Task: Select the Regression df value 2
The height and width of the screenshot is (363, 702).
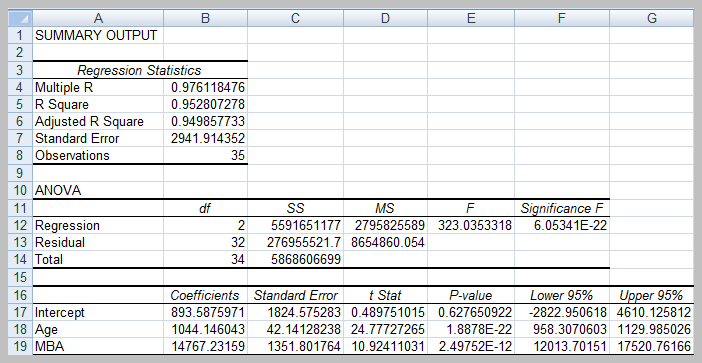Action: [205, 225]
